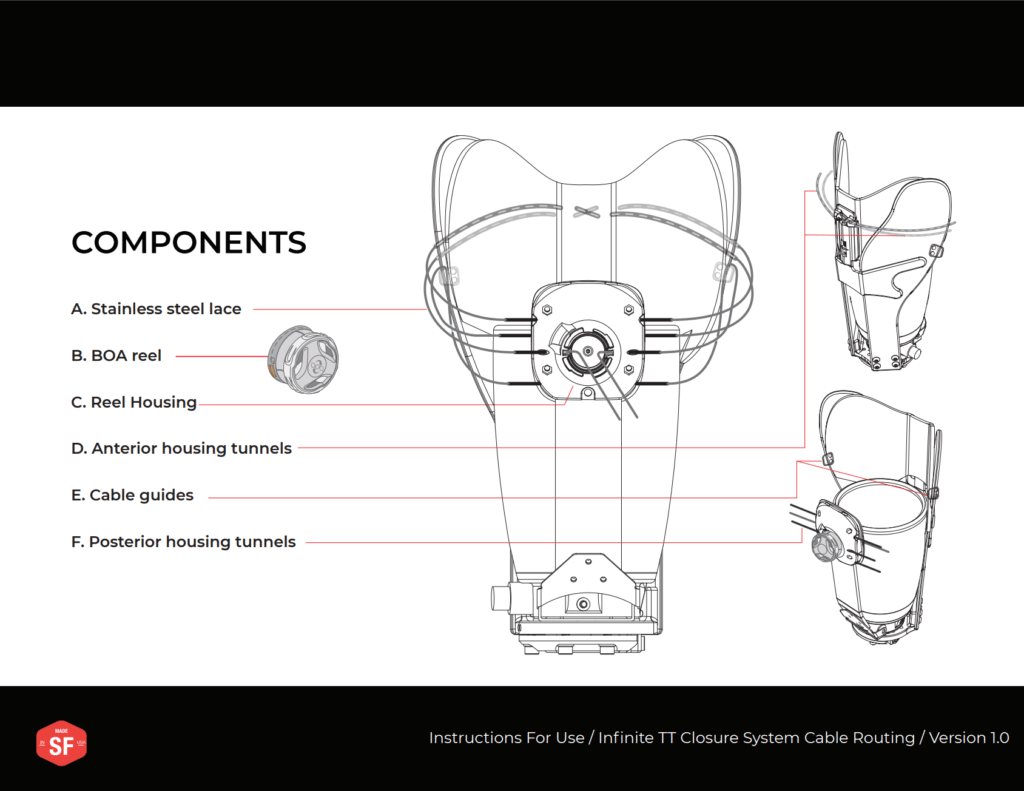
Task: Click the crossed lace pattern at the socket top
Action: [x=588, y=212]
